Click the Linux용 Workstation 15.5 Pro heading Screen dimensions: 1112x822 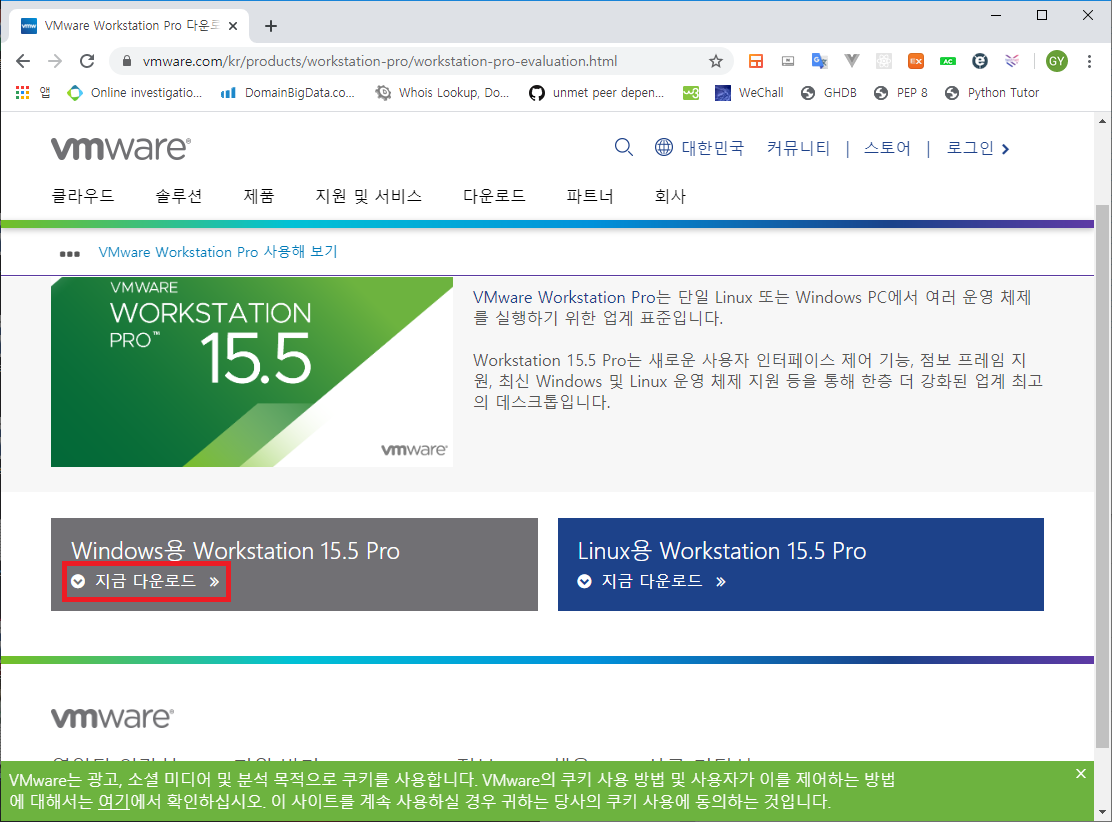(x=722, y=550)
